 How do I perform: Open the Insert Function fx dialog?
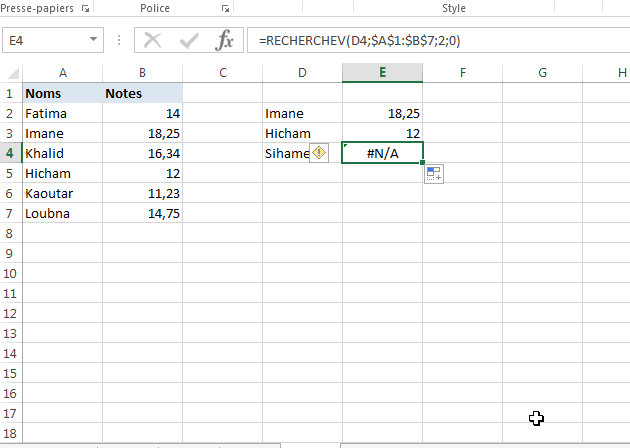click(226, 41)
